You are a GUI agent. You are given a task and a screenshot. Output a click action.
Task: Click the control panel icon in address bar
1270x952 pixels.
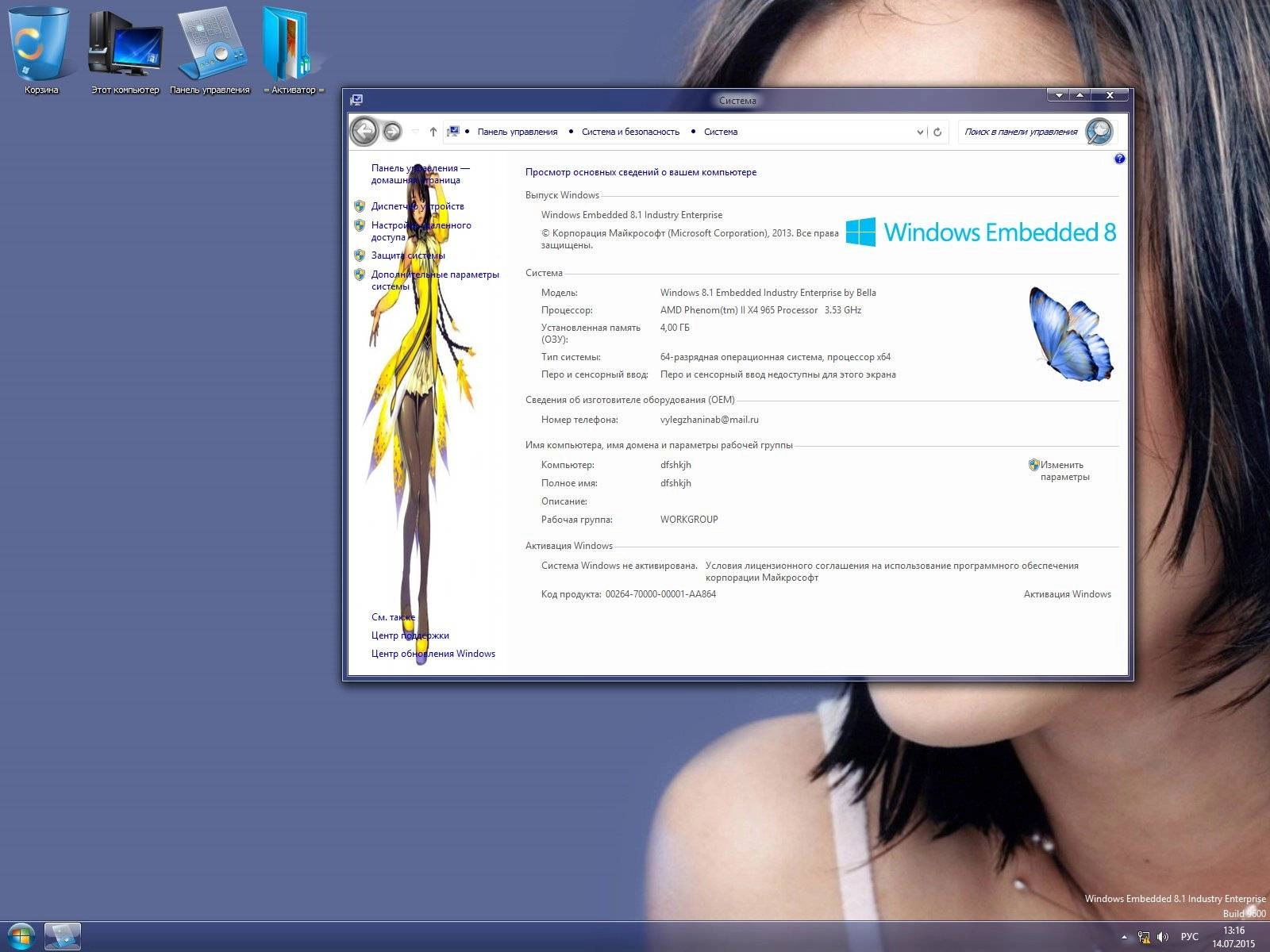coord(452,132)
